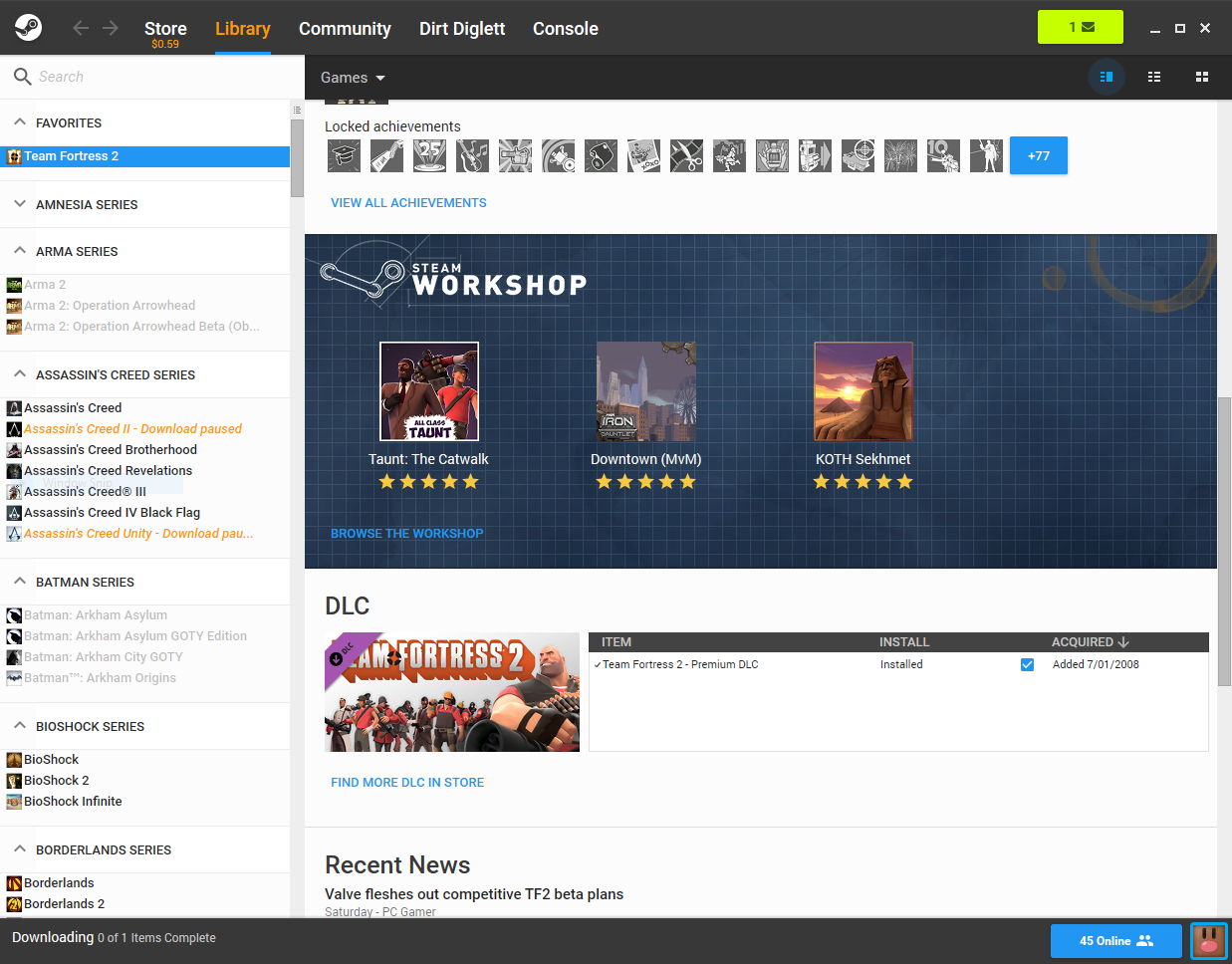Uncheck the Team Fortress 2 Premium DLC checkbox

1027,664
